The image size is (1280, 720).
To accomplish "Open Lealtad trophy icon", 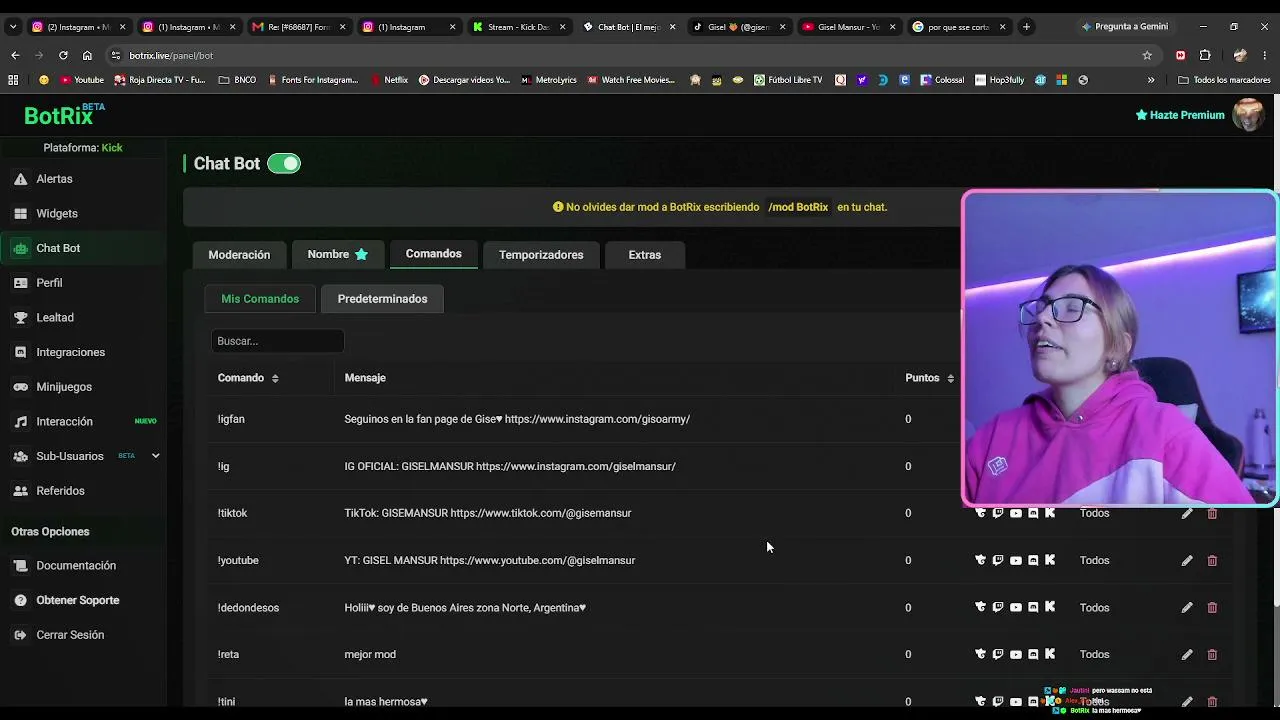I will [x=20, y=318].
